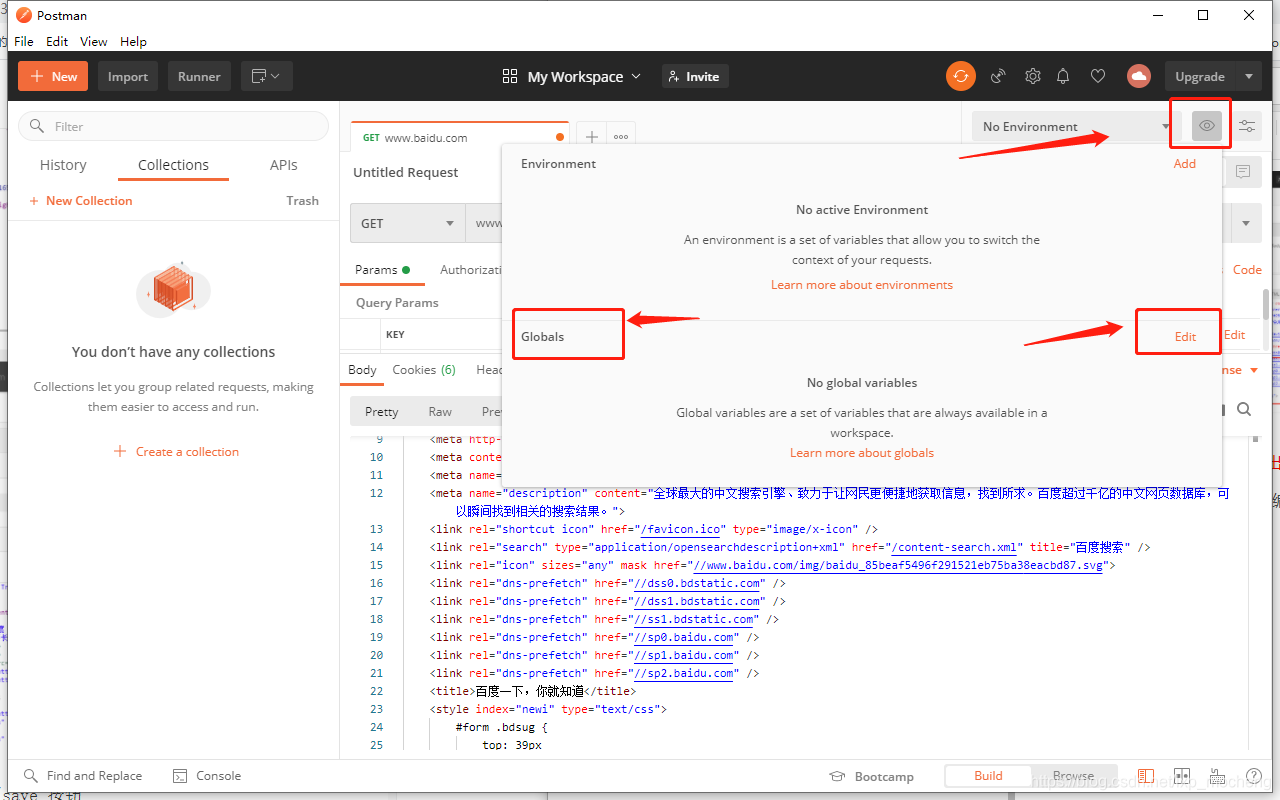This screenshot has width=1280, height=800.
Task: Open Find and Replace
Action: [83, 776]
